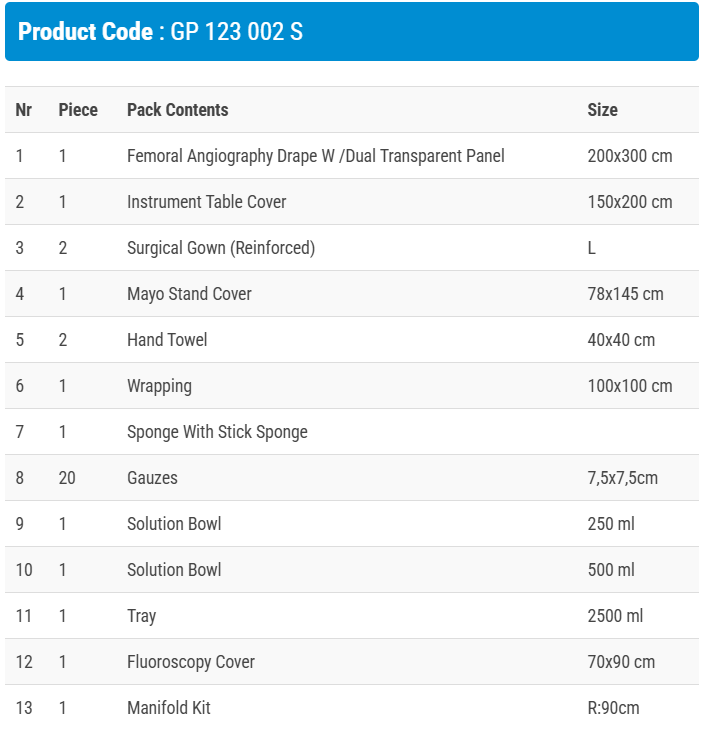The width and height of the screenshot is (703, 732).
Task: Click the Manifold Kit item
Action: 168,708
